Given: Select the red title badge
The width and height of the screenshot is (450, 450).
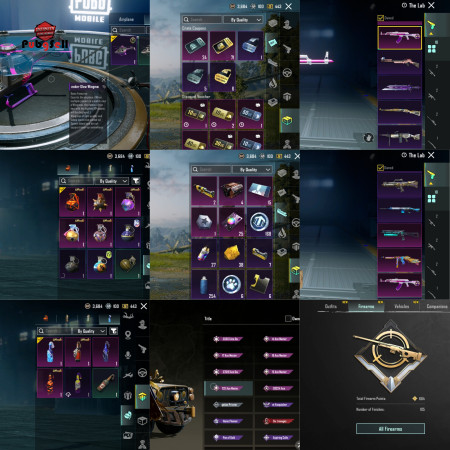Looking at the screenshot, I should [x=279, y=421].
